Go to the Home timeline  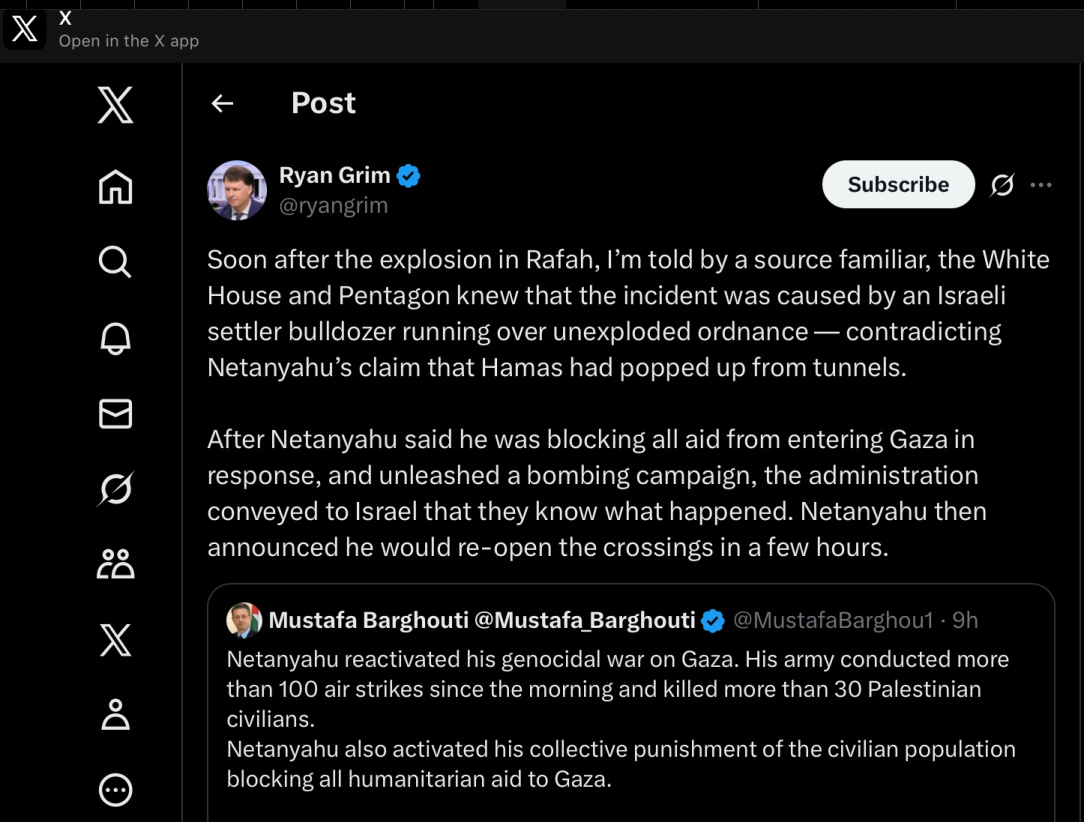115,187
